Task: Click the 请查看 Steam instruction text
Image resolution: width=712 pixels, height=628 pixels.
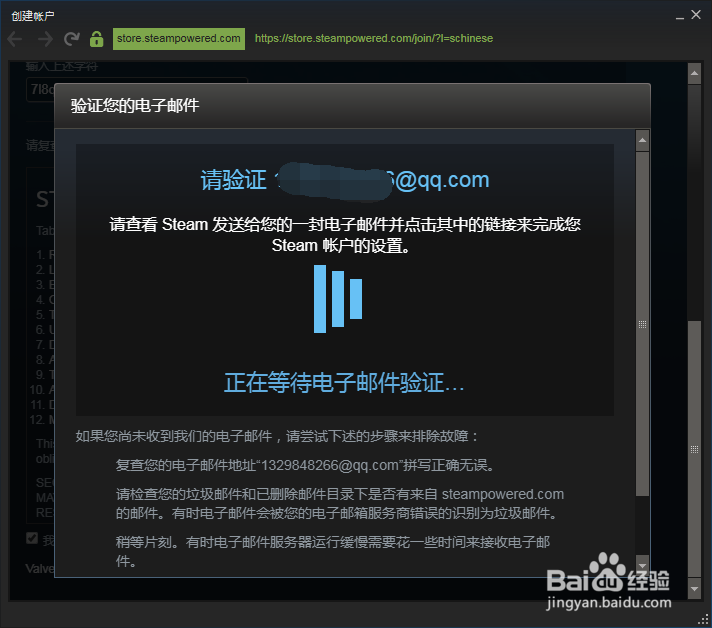Action: click(x=345, y=235)
